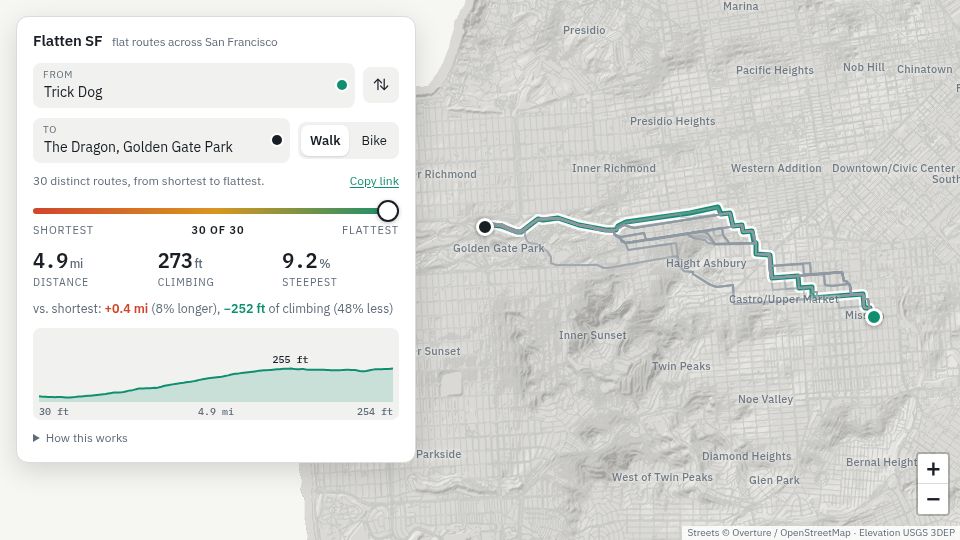960x540 pixels.
Task: Click the +0.4 mi comparison text
Action: point(126,309)
